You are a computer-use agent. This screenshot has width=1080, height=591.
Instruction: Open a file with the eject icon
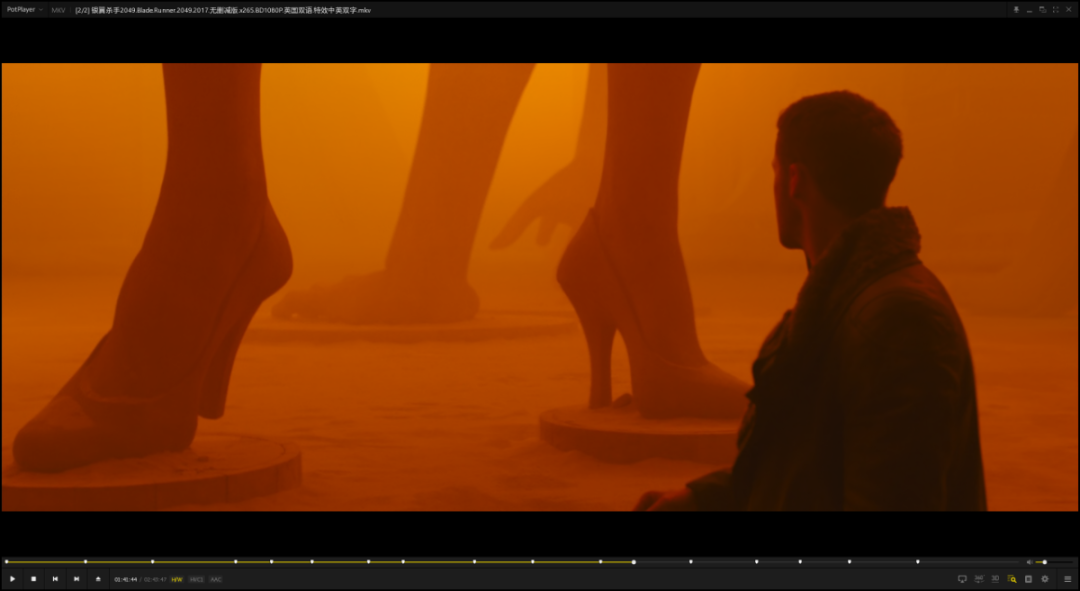pos(98,579)
